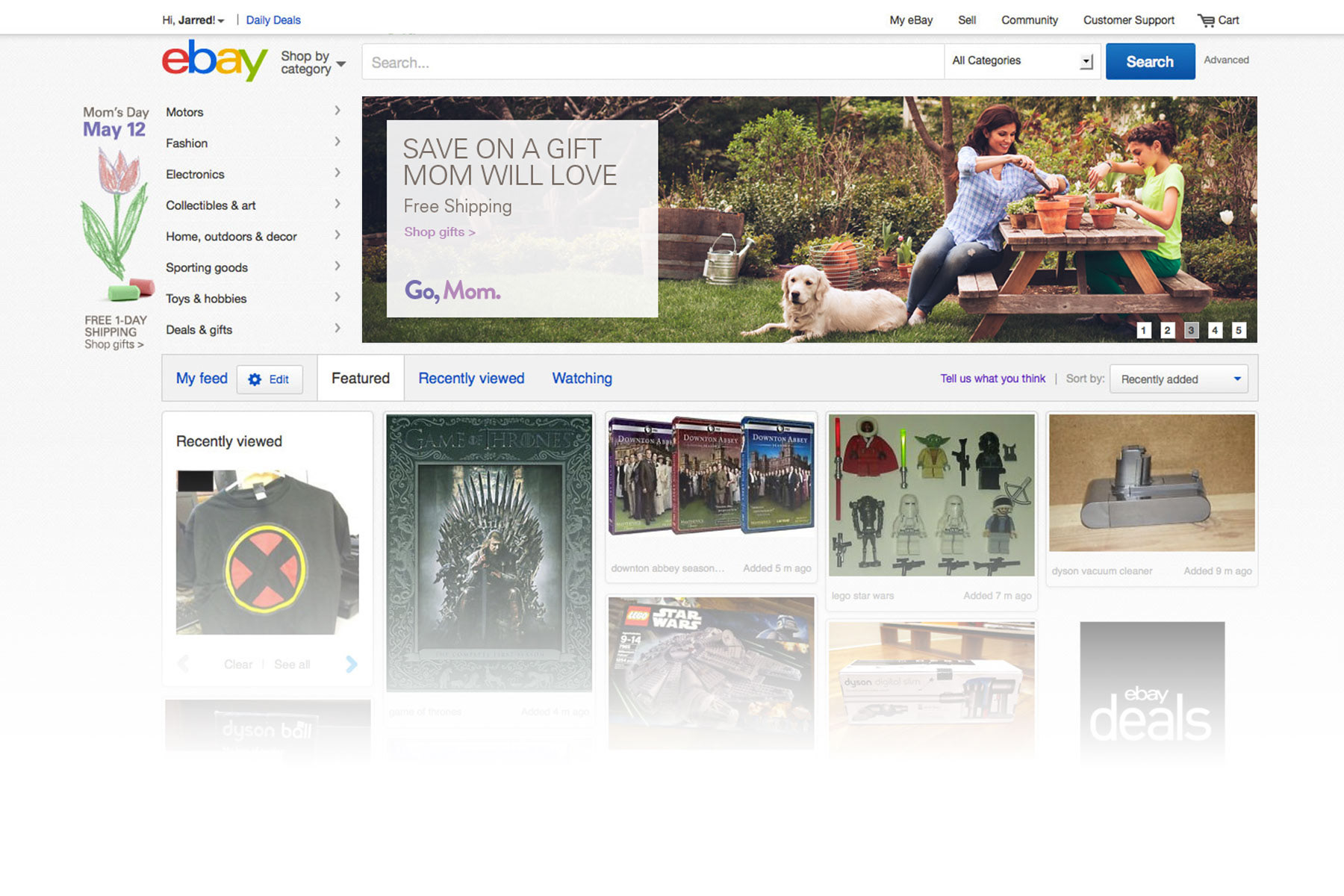Open the Daily Deals link
The width and height of the screenshot is (1344, 896).
point(273,20)
